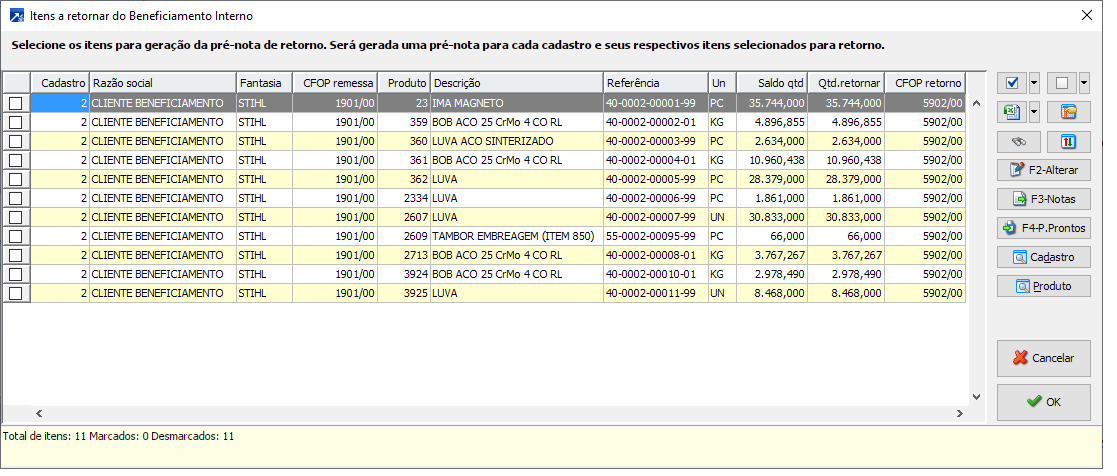The width and height of the screenshot is (1117, 476).
Task: Click the Excel export icon button
Action: [x=1011, y=112]
